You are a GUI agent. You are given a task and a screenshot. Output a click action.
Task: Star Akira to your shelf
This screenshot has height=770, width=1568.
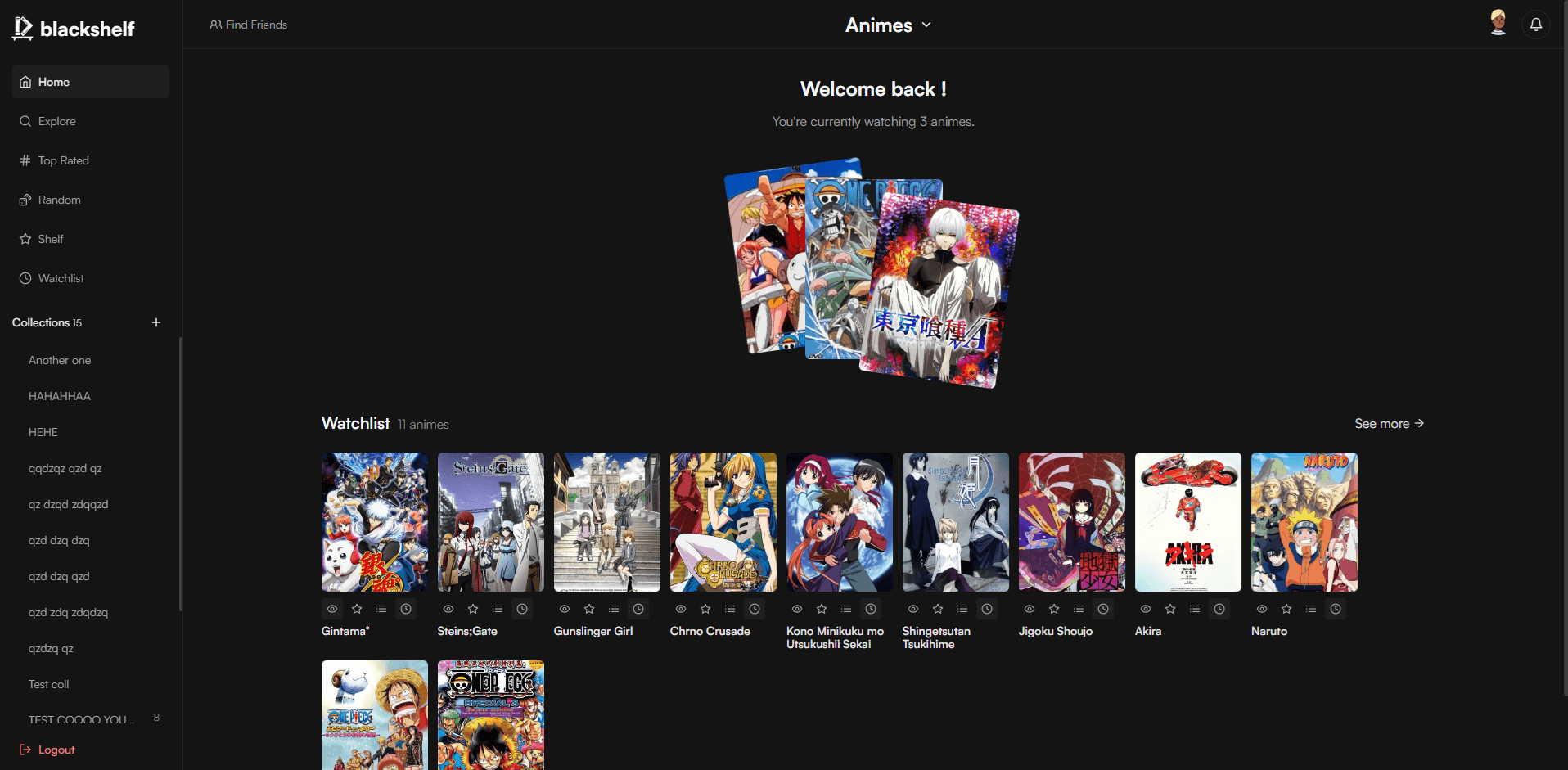coord(1170,609)
